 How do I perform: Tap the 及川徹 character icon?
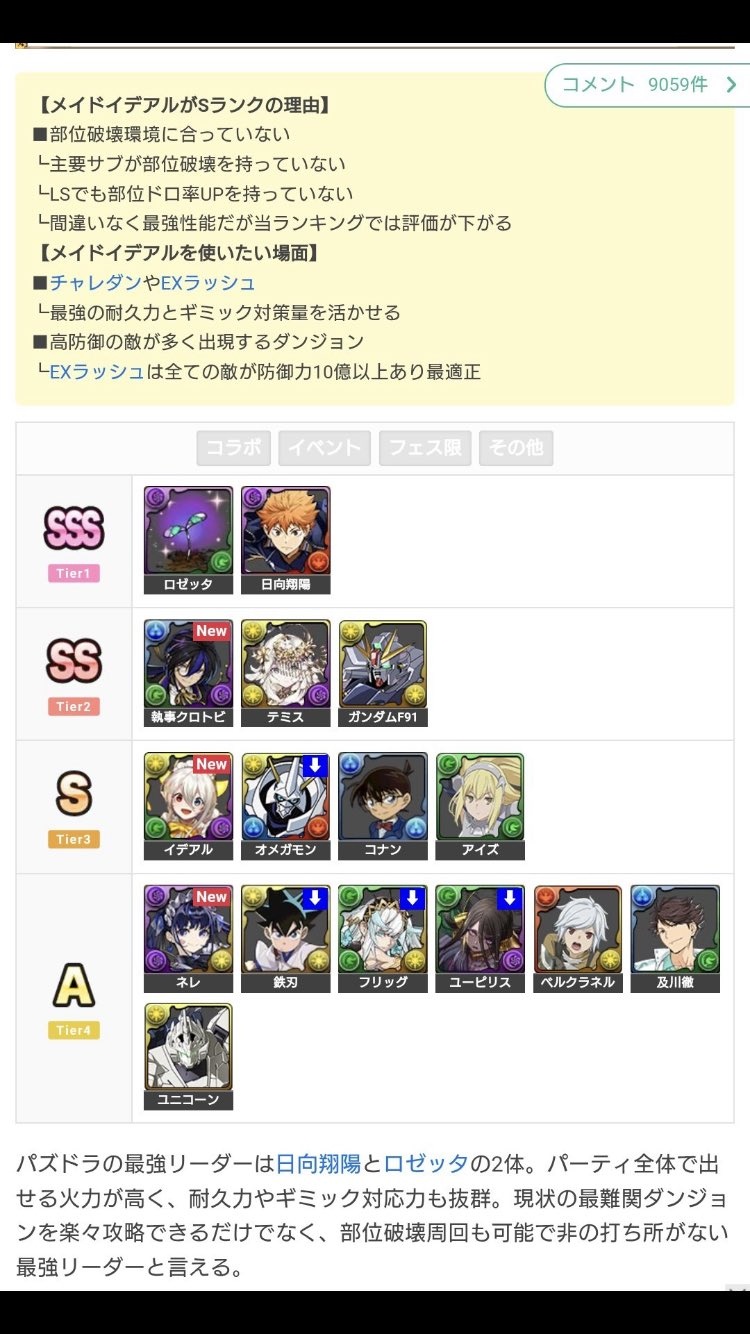(675, 938)
